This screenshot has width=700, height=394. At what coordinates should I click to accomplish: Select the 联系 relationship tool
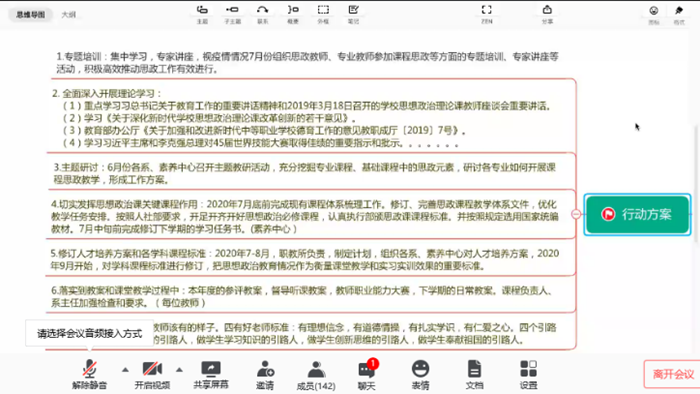click(262, 14)
